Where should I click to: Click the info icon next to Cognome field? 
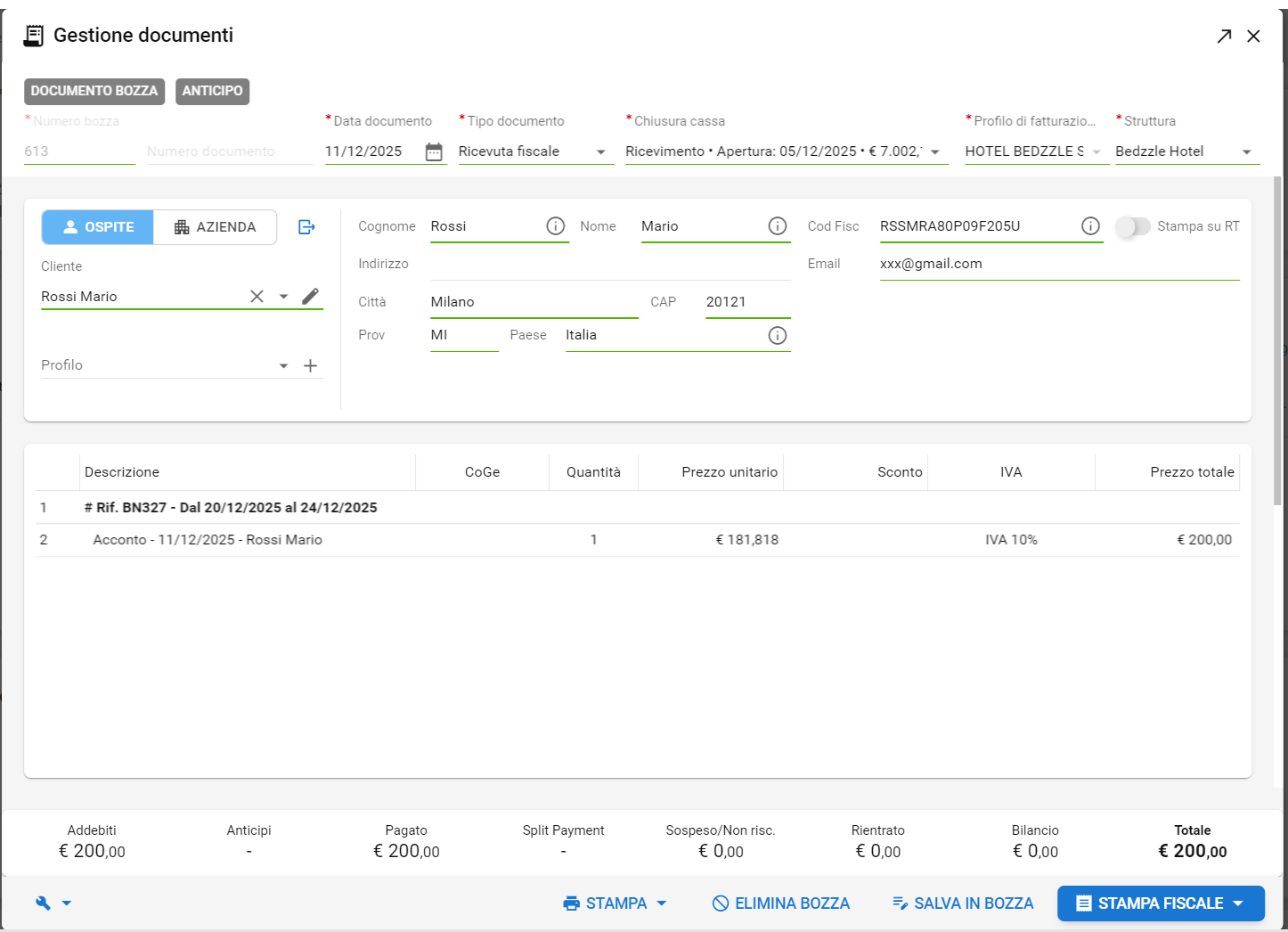[x=556, y=226]
